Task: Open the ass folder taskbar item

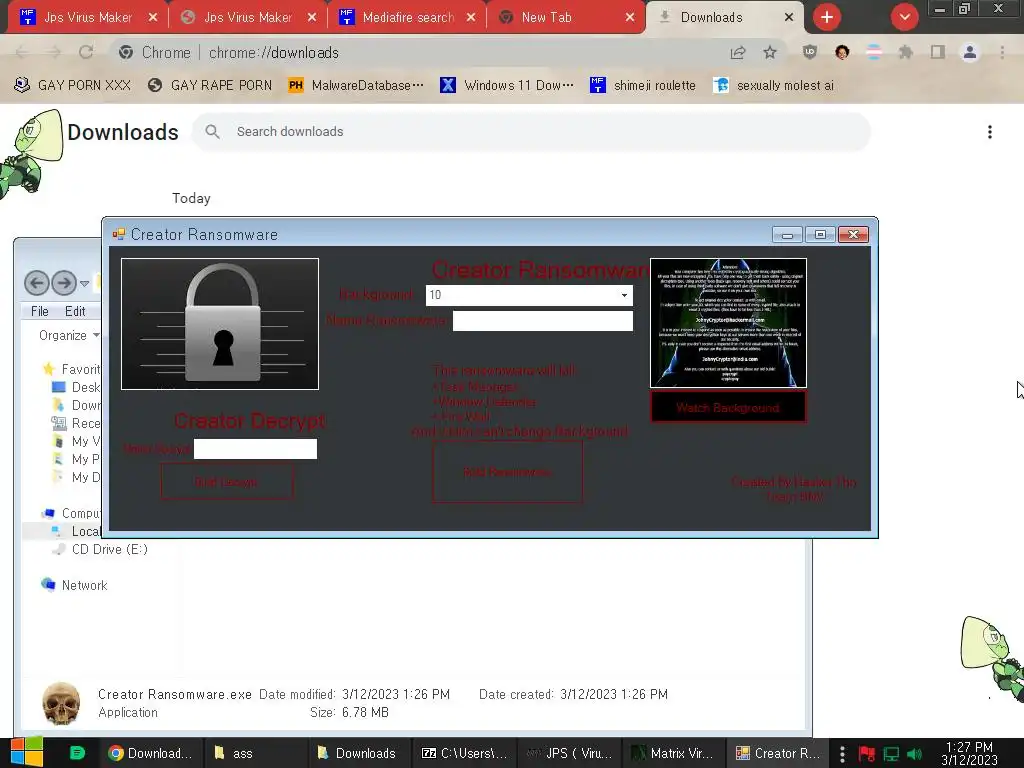Action: [256, 753]
